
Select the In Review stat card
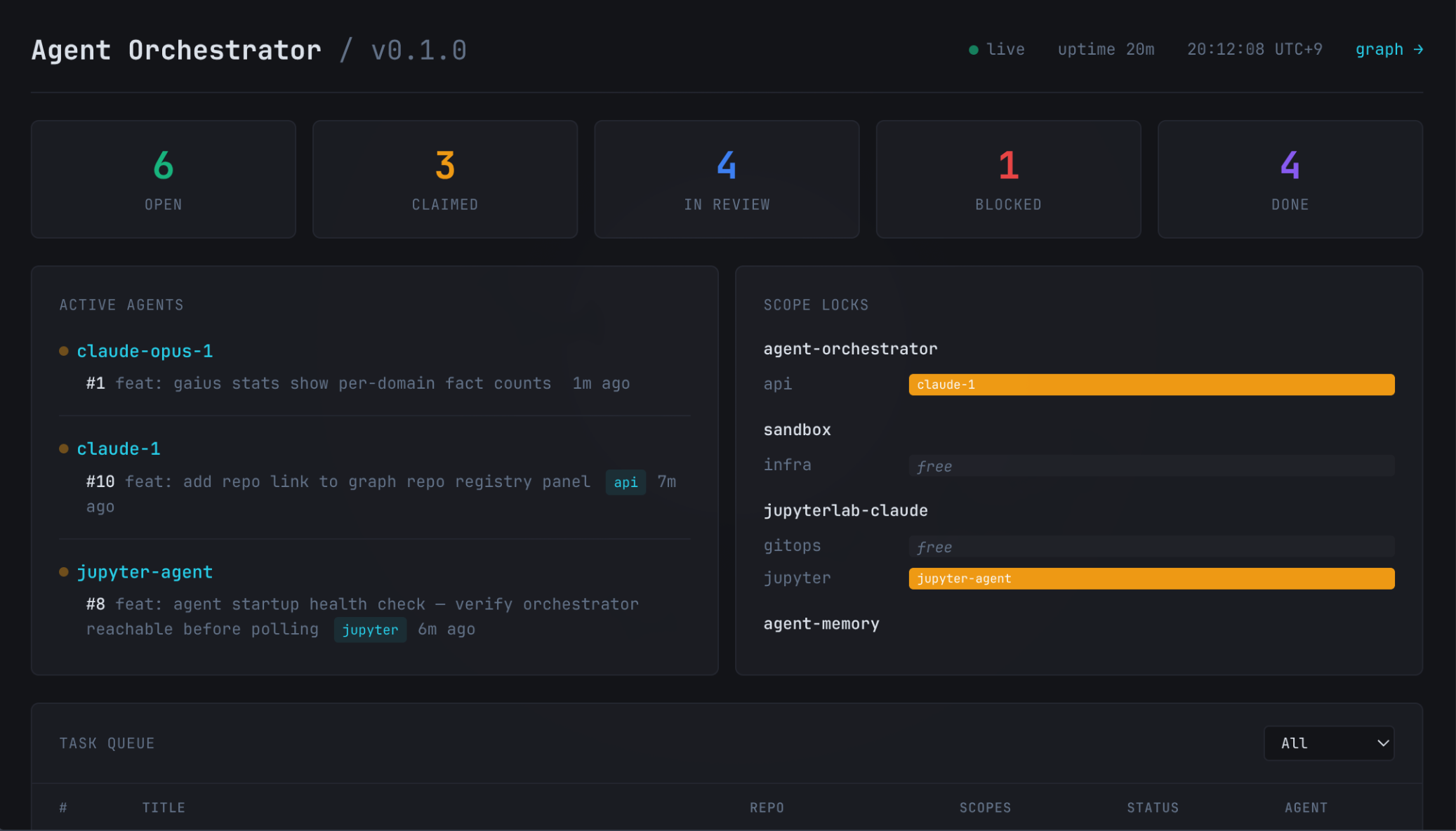click(727, 179)
